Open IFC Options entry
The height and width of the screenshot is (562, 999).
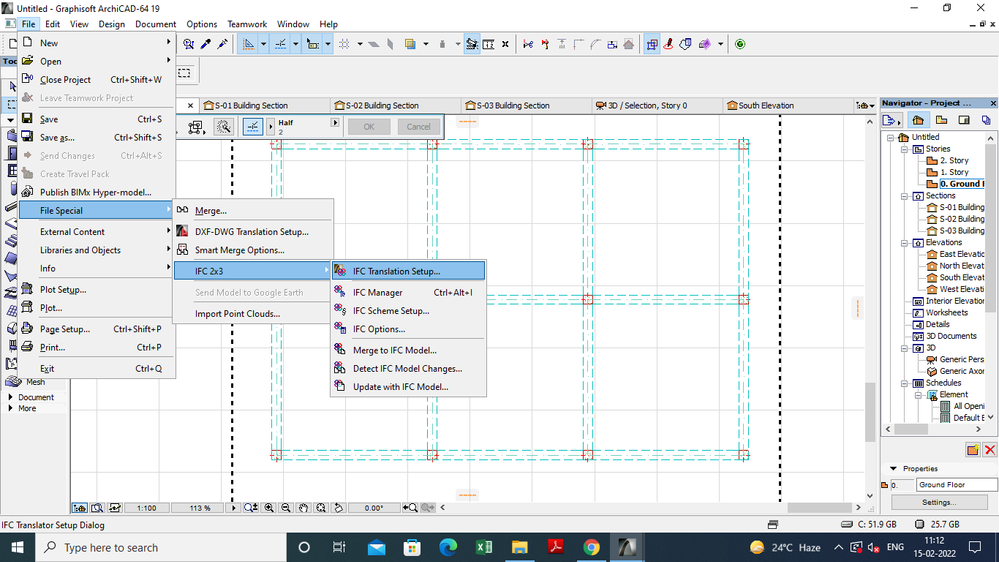click(408, 329)
